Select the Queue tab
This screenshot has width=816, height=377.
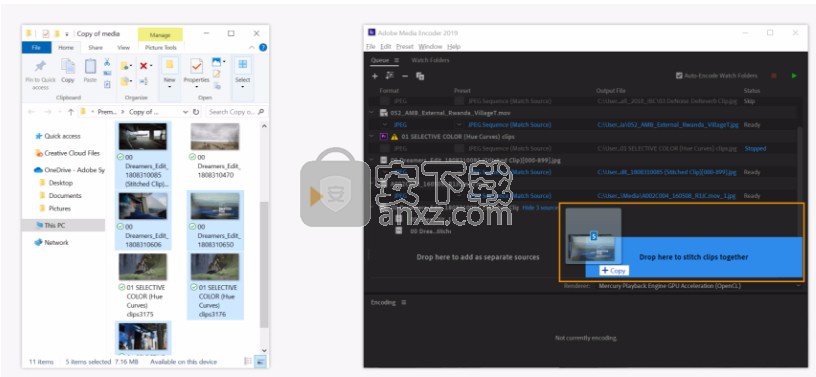[x=380, y=60]
